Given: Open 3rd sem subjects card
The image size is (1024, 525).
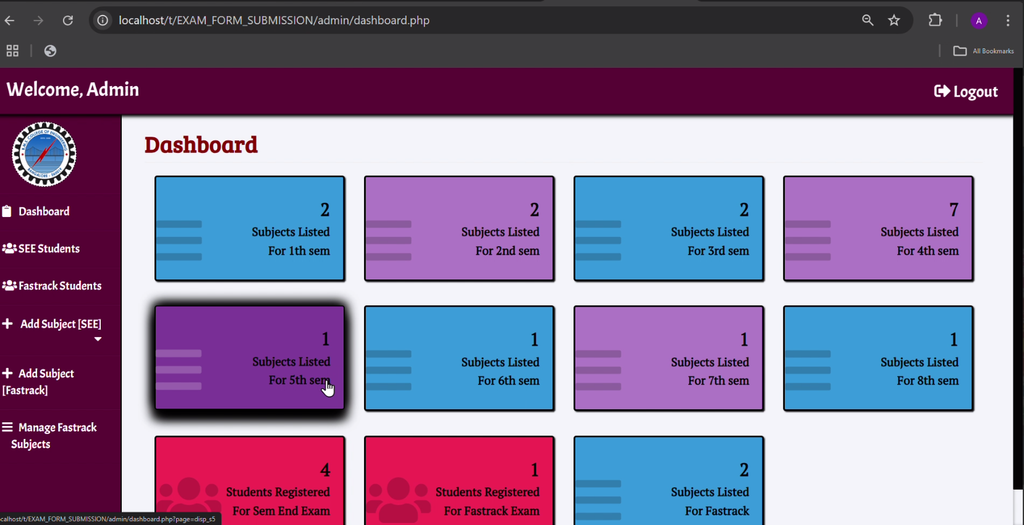Looking at the screenshot, I should 669,229.
